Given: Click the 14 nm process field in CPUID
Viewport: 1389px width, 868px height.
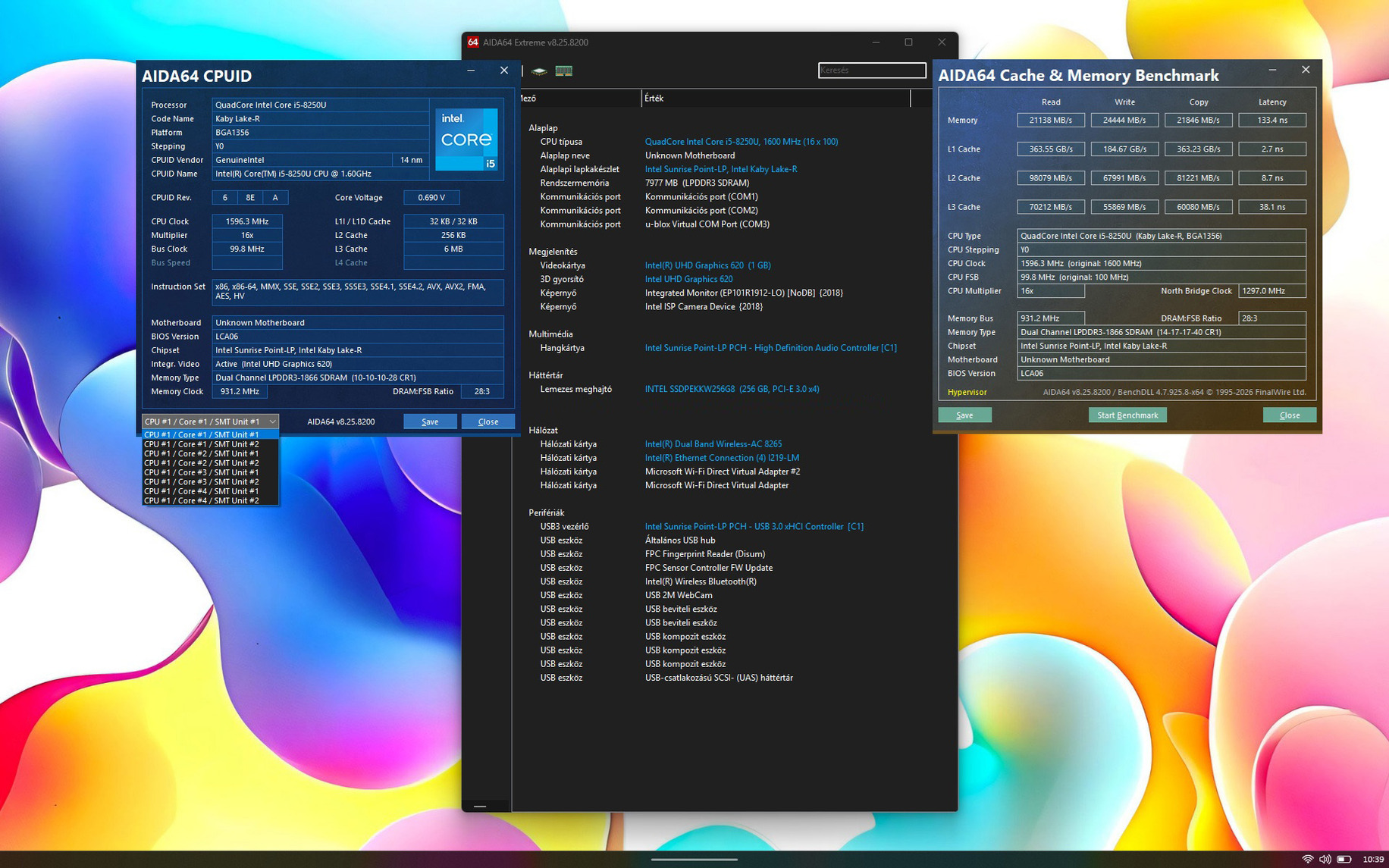Looking at the screenshot, I should [x=411, y=160].
